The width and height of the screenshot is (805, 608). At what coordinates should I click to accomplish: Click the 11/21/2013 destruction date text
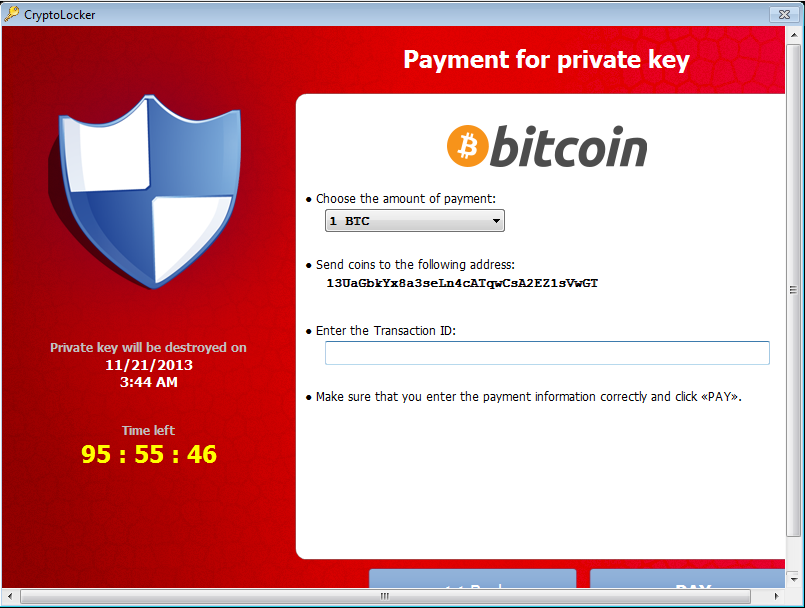[149, 365]
